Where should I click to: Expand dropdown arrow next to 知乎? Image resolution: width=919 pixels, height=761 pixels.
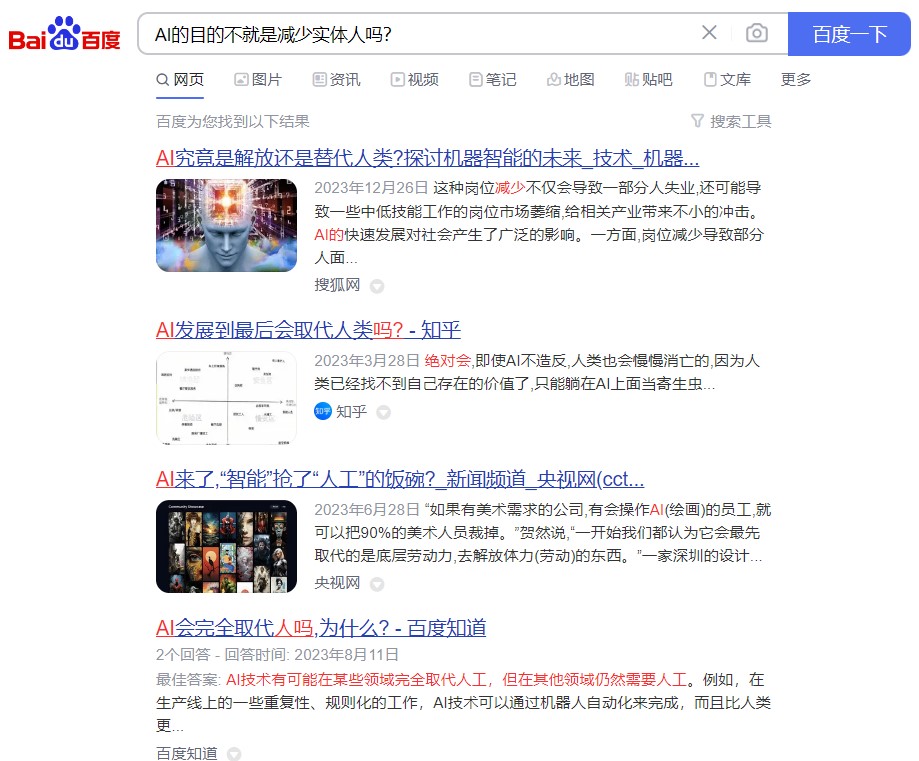click(383, 412)
